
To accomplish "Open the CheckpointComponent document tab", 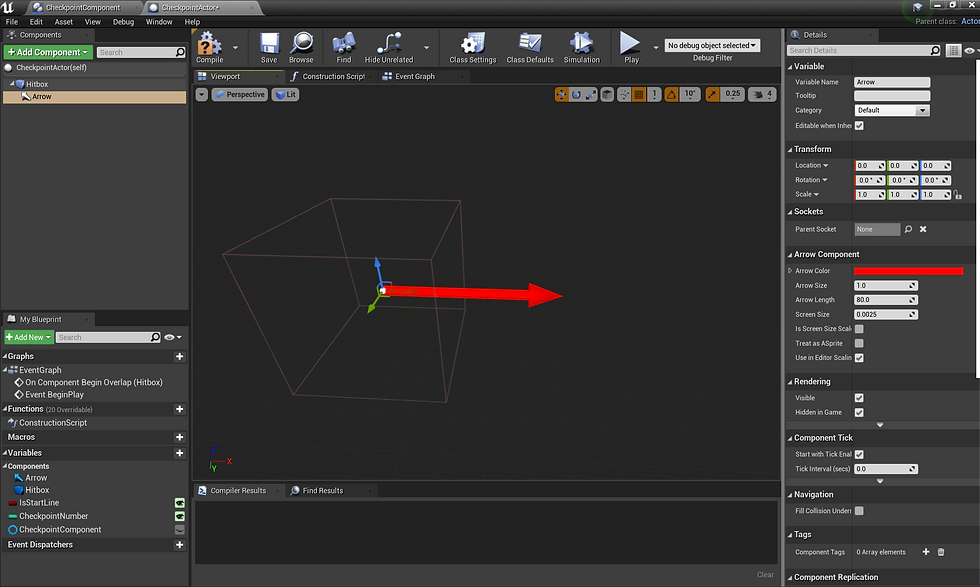I will point(82,8).
